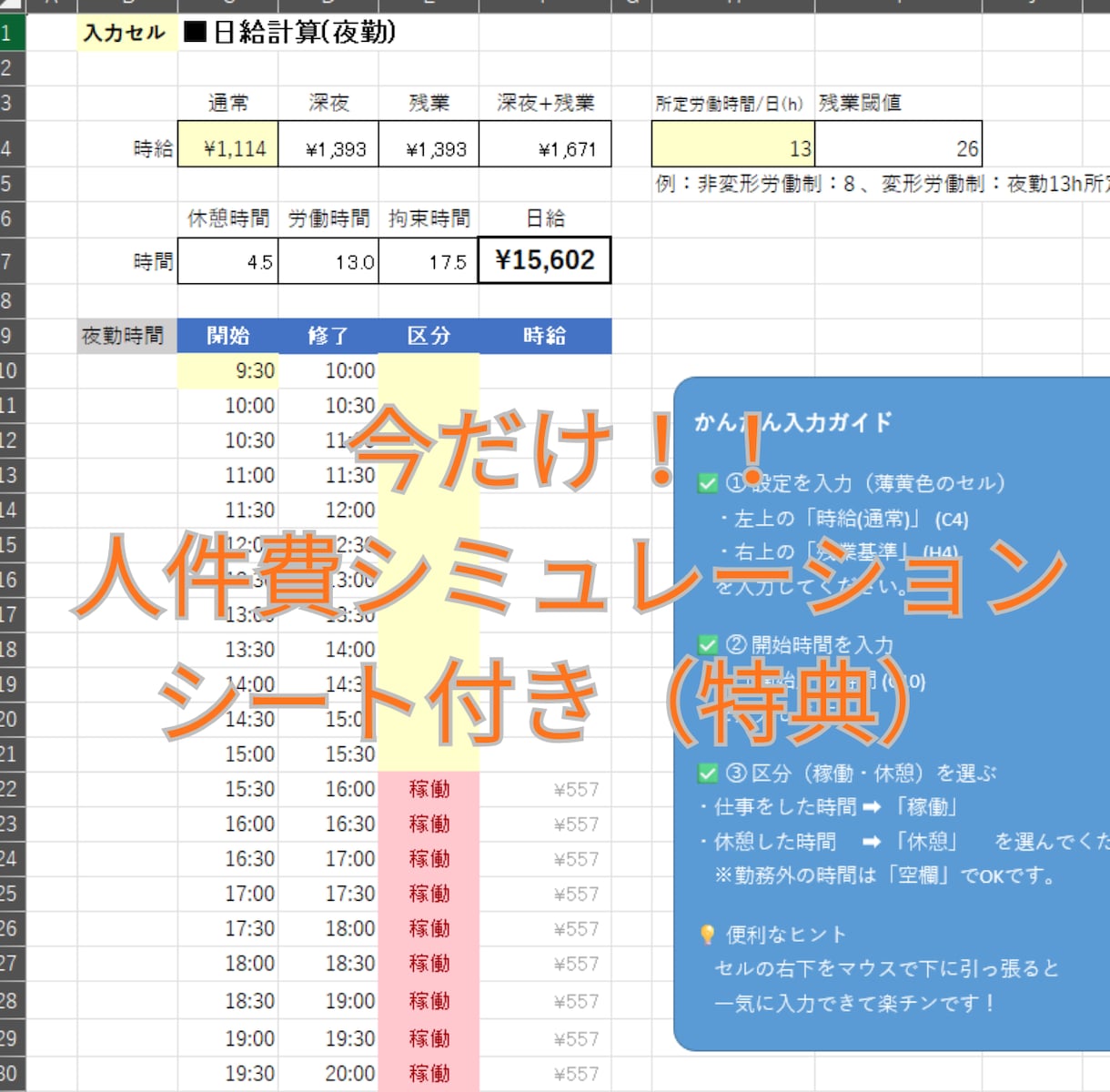Click the lightbulb icon beside 便利なヒント
This screenshot has width=1110, height=1092.
707,935
